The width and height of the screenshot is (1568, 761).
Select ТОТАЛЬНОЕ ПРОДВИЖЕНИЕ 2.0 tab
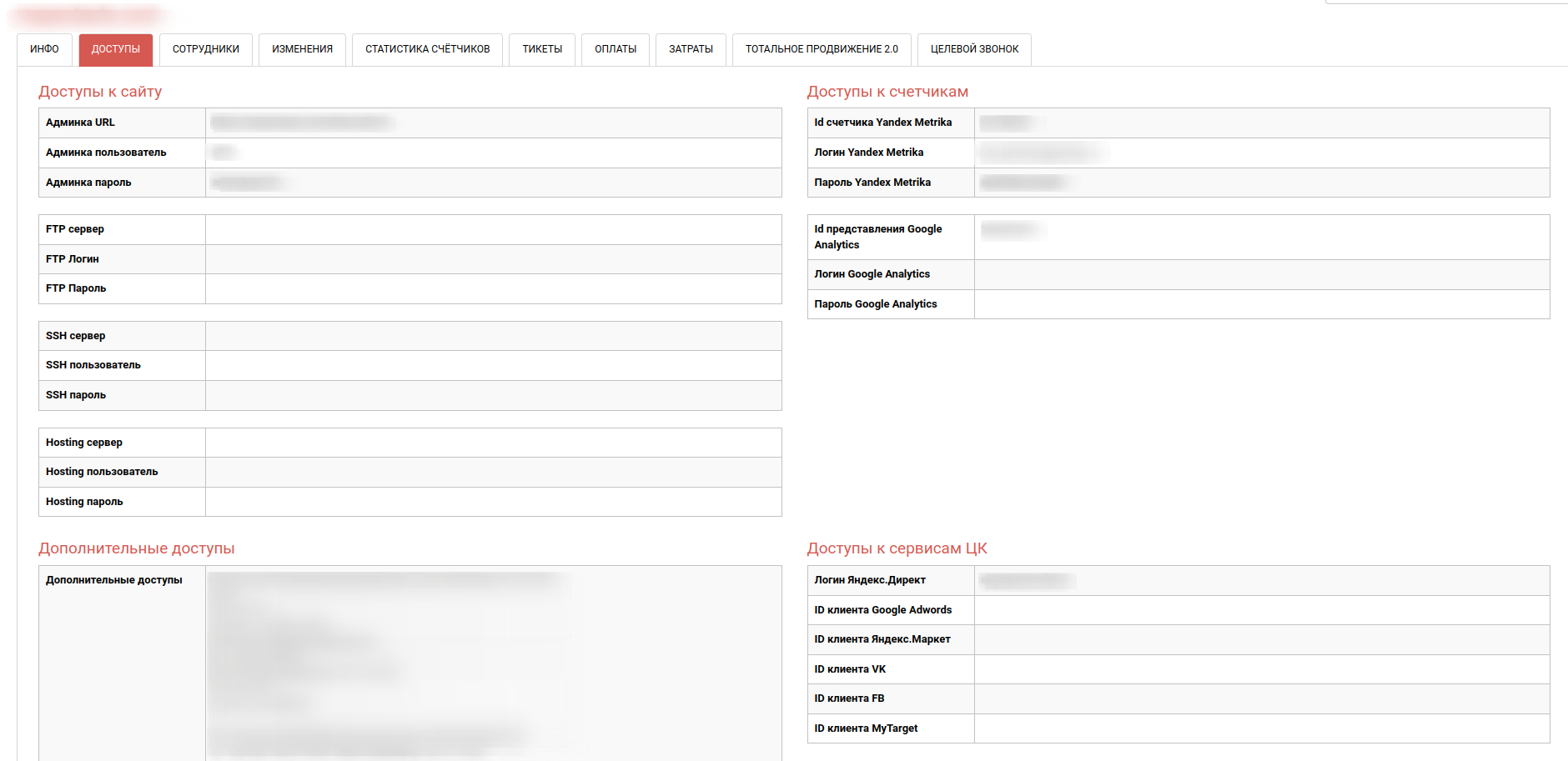coord(822,49)
